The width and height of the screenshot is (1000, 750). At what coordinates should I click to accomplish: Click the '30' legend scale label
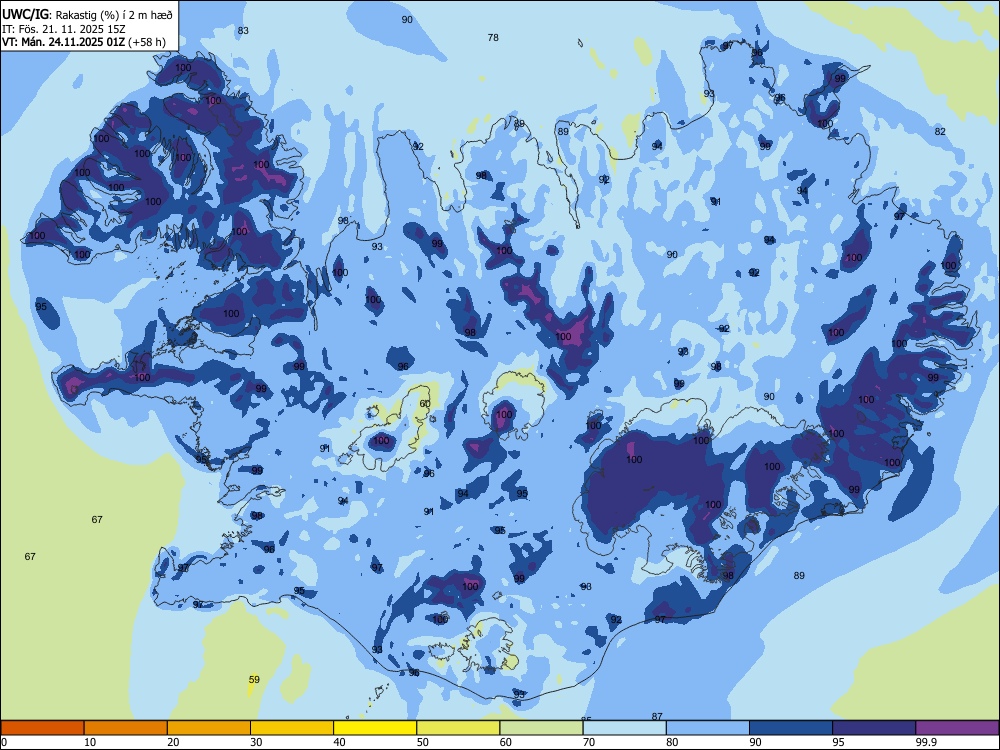pos(256,742)
